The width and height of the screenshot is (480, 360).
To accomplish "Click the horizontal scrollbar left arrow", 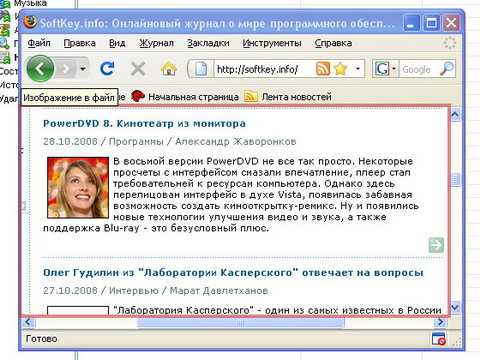I will tap(28, 322).
